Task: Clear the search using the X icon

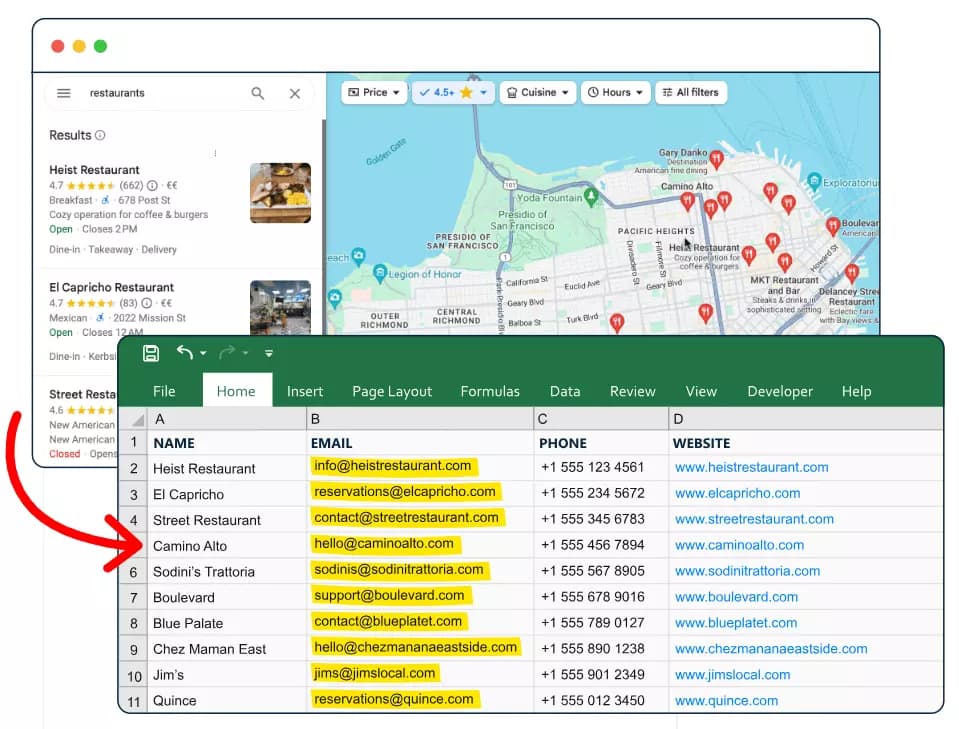Action: (x=295, y=92)
